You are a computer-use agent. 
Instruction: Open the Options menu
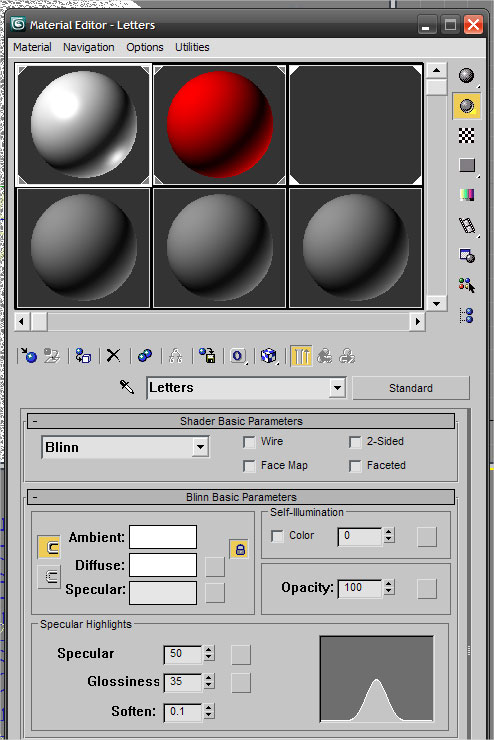145,47
